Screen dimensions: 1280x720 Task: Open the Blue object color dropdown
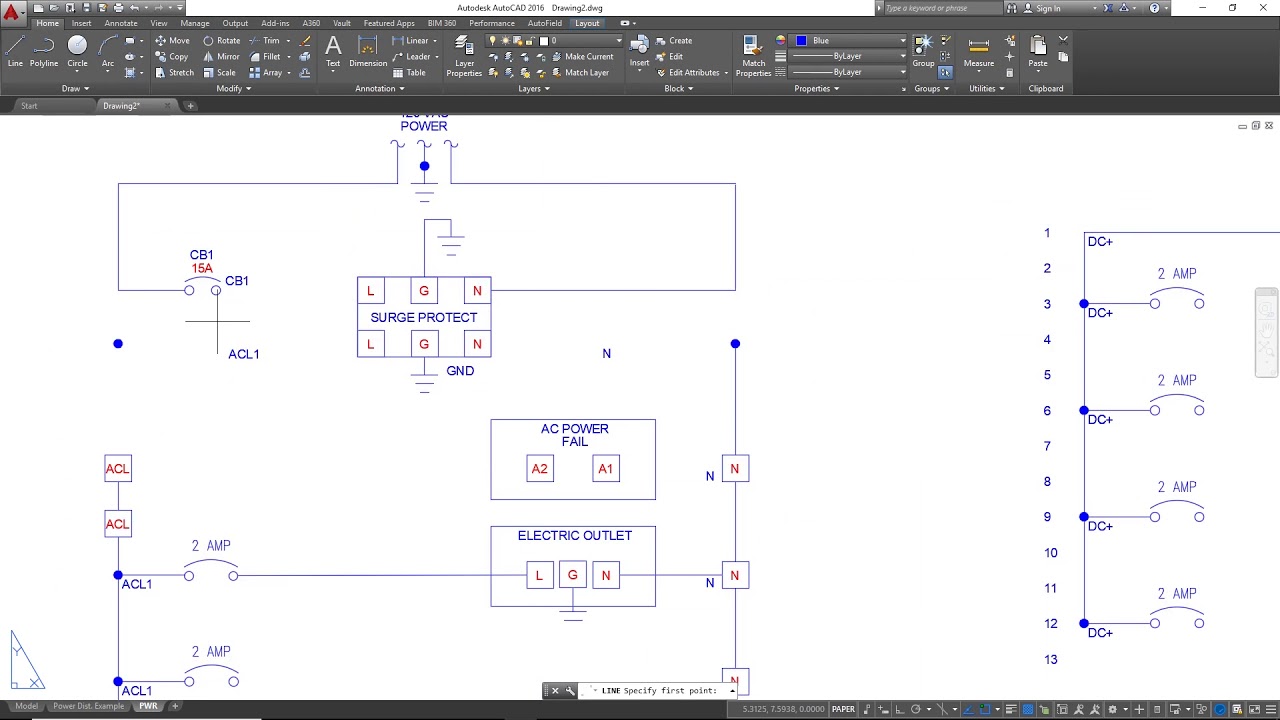pos(849,41)
